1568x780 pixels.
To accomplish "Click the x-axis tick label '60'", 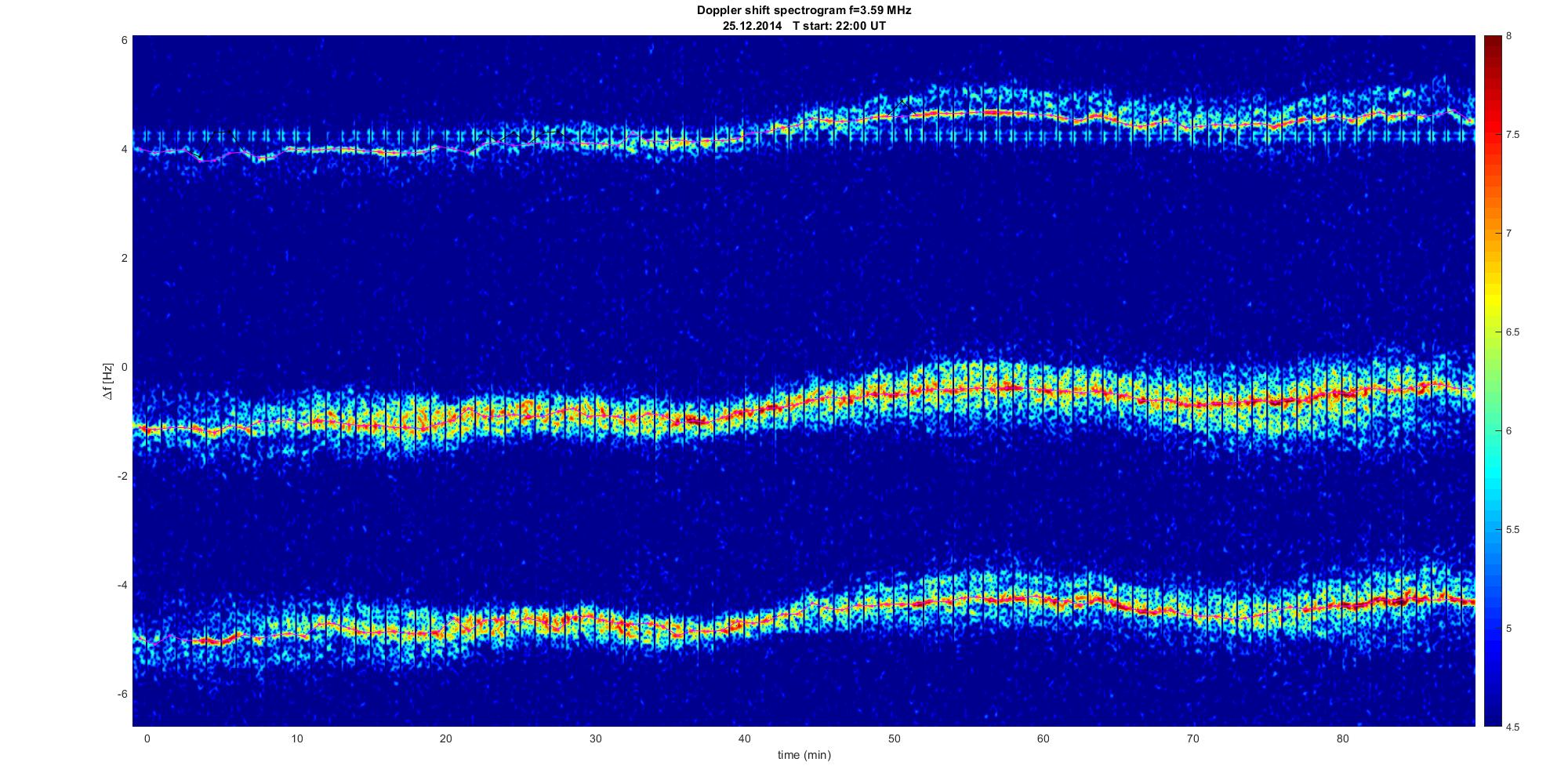I will pyautogui.click(x=1043, y=738).
